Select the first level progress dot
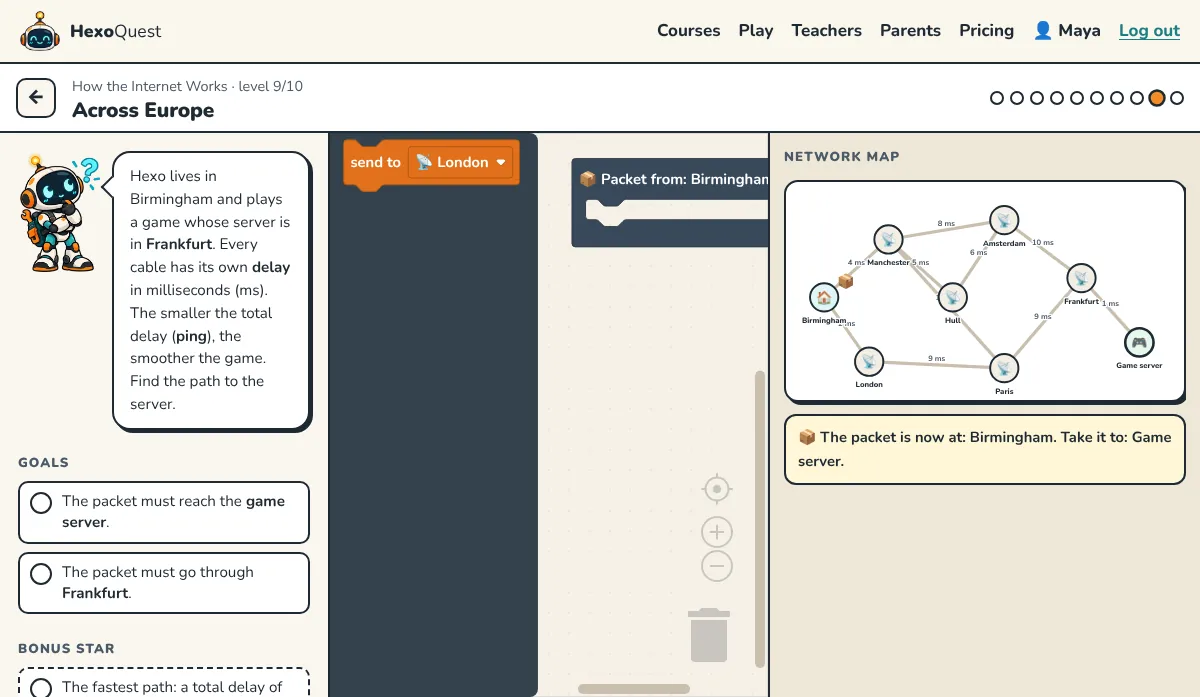The width and height of the screenshot is (1200, 697). (997, 98)
